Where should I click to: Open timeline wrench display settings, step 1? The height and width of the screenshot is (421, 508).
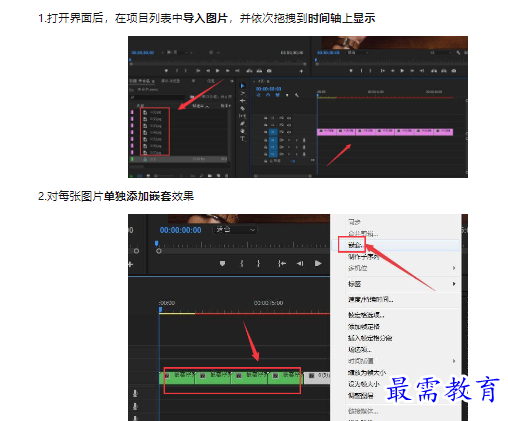click(297, 95)
